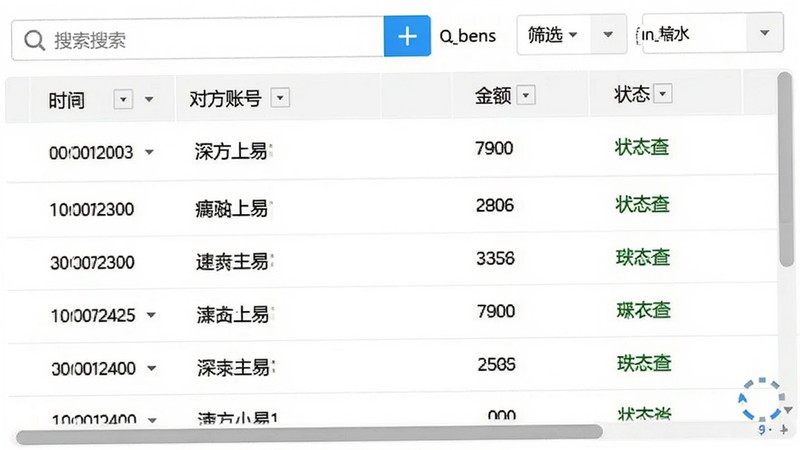This screenshot has width=800, height=450.
Task: Open the combo box at top right
Action: [x=712, y=33]
